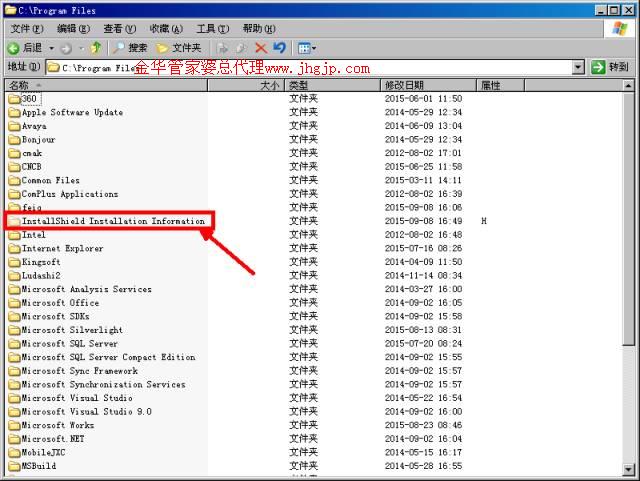Image resolution: width=640 pixels, height=481 pixels.
Task: Sort by Type (类型) column header
Action: pyautogui.click(x=332, y=85)
